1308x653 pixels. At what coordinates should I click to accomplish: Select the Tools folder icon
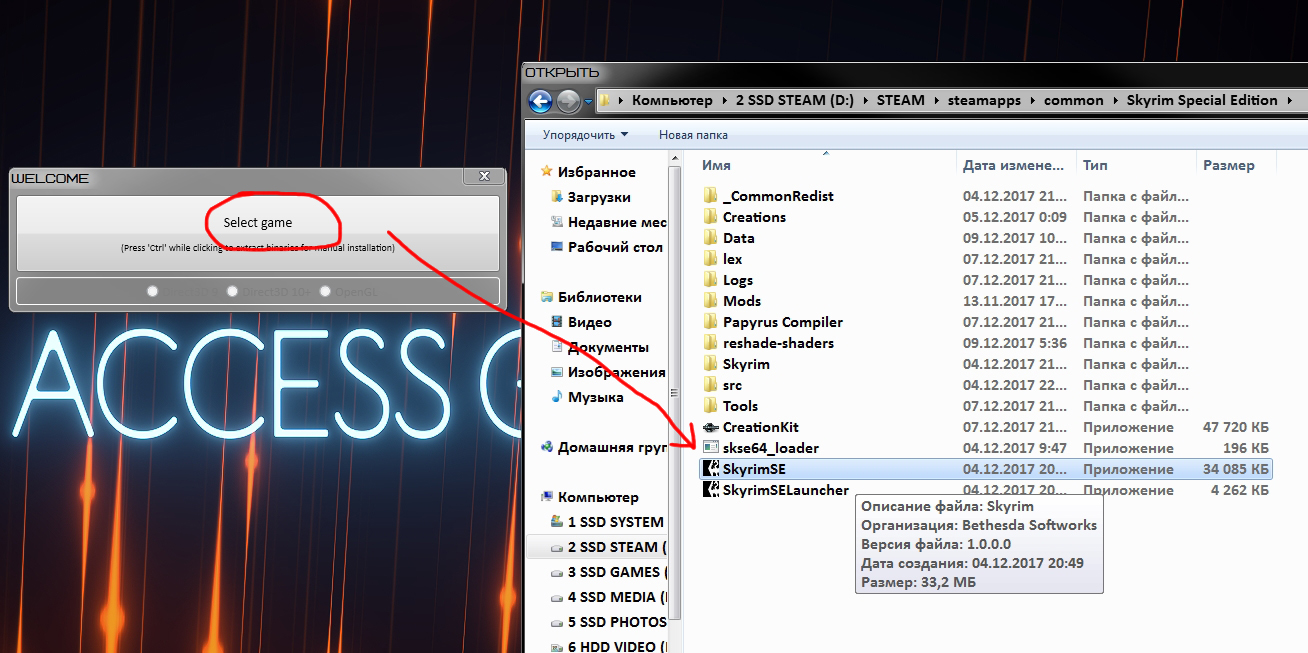pyautogui.click(x=711, y=406)
